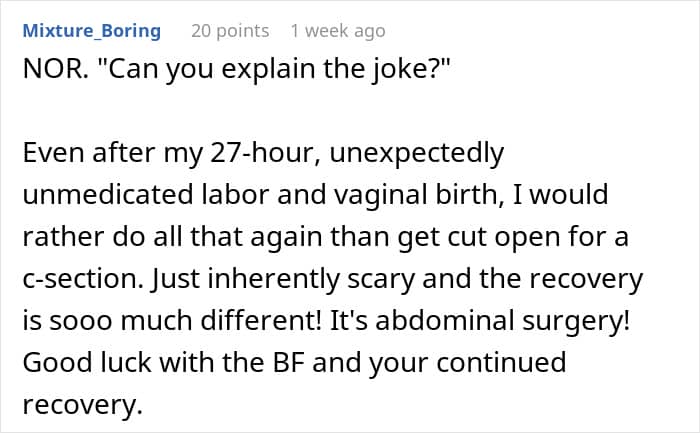The width and height of the screenshot is (700, 433).
Task: Click the word "c-section" in comment
Action: 83,279
